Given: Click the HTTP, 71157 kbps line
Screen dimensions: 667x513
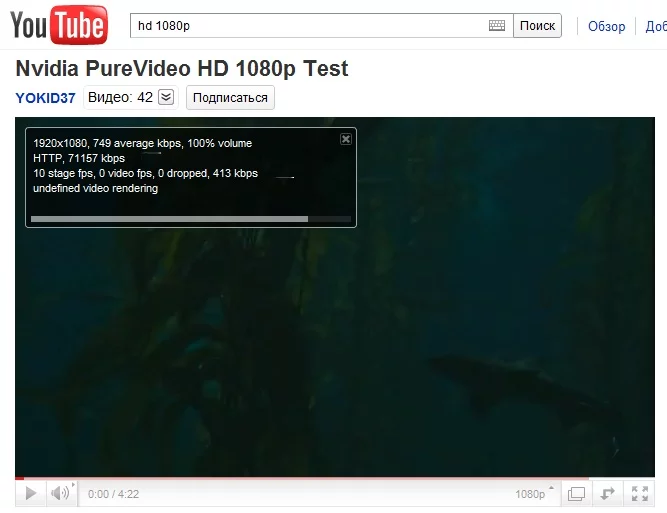Looking at the screenshot, I should tap(79, 158).
